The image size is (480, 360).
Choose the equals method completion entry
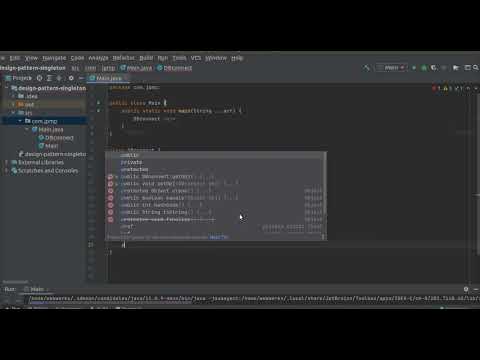pos(215,198)
